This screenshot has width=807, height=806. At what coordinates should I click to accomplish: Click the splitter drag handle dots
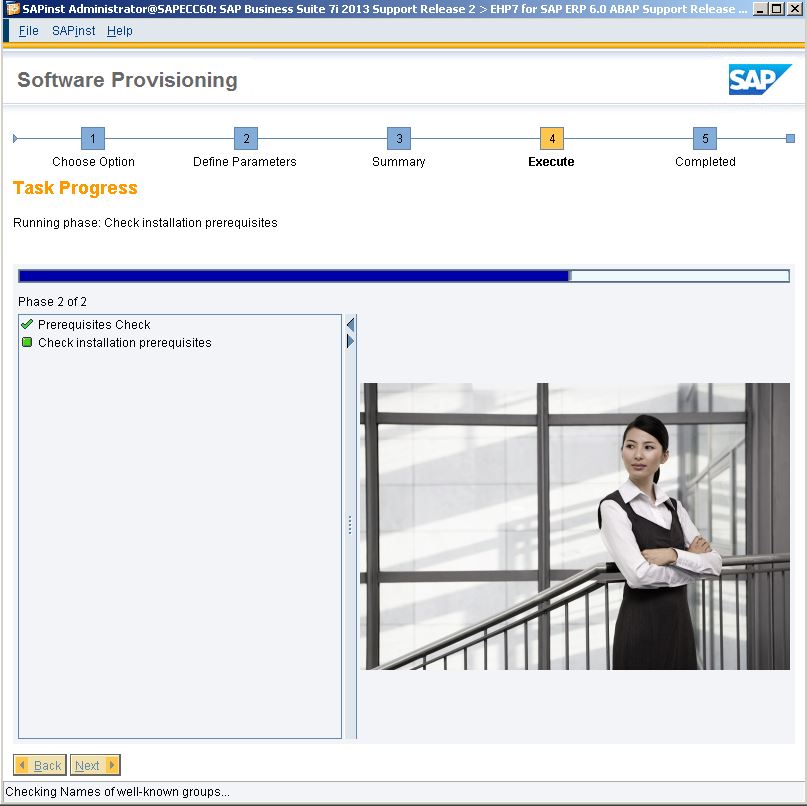[x=350, y=525]
